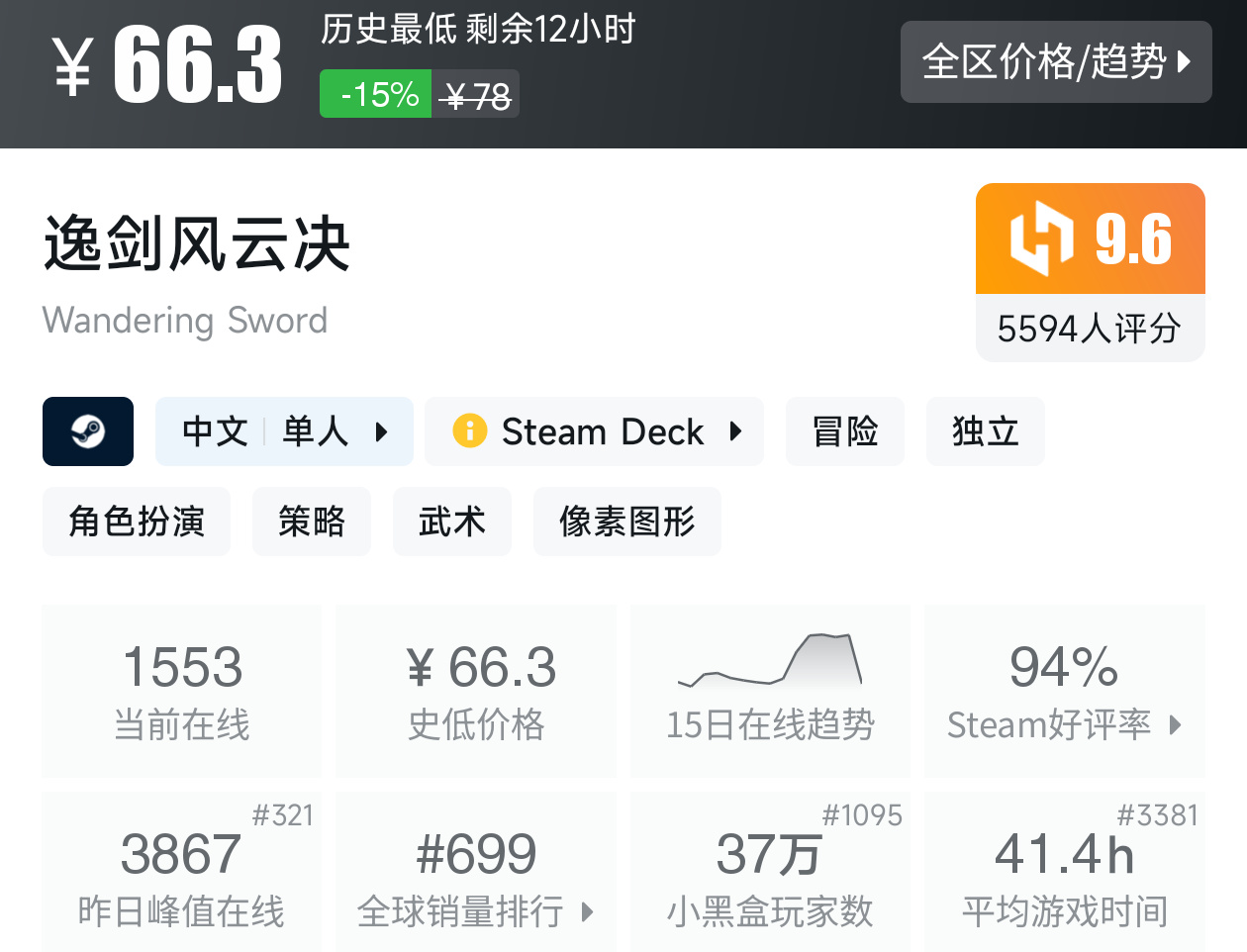The image size is (1247, 952).
Task: Tap the English title Wandering Sword
Action: 185,321
